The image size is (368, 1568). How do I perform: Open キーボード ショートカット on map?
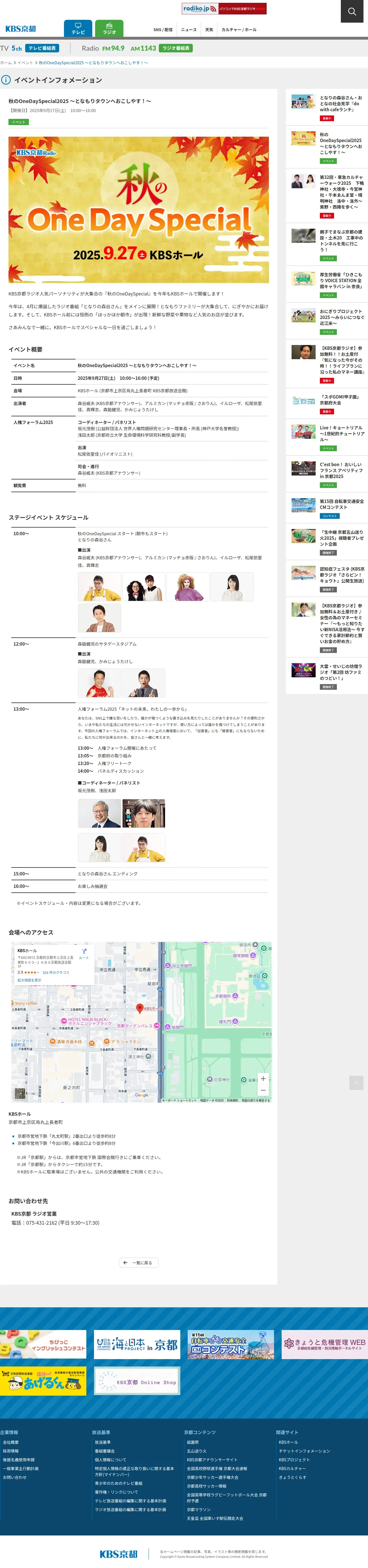point(179,1100)
